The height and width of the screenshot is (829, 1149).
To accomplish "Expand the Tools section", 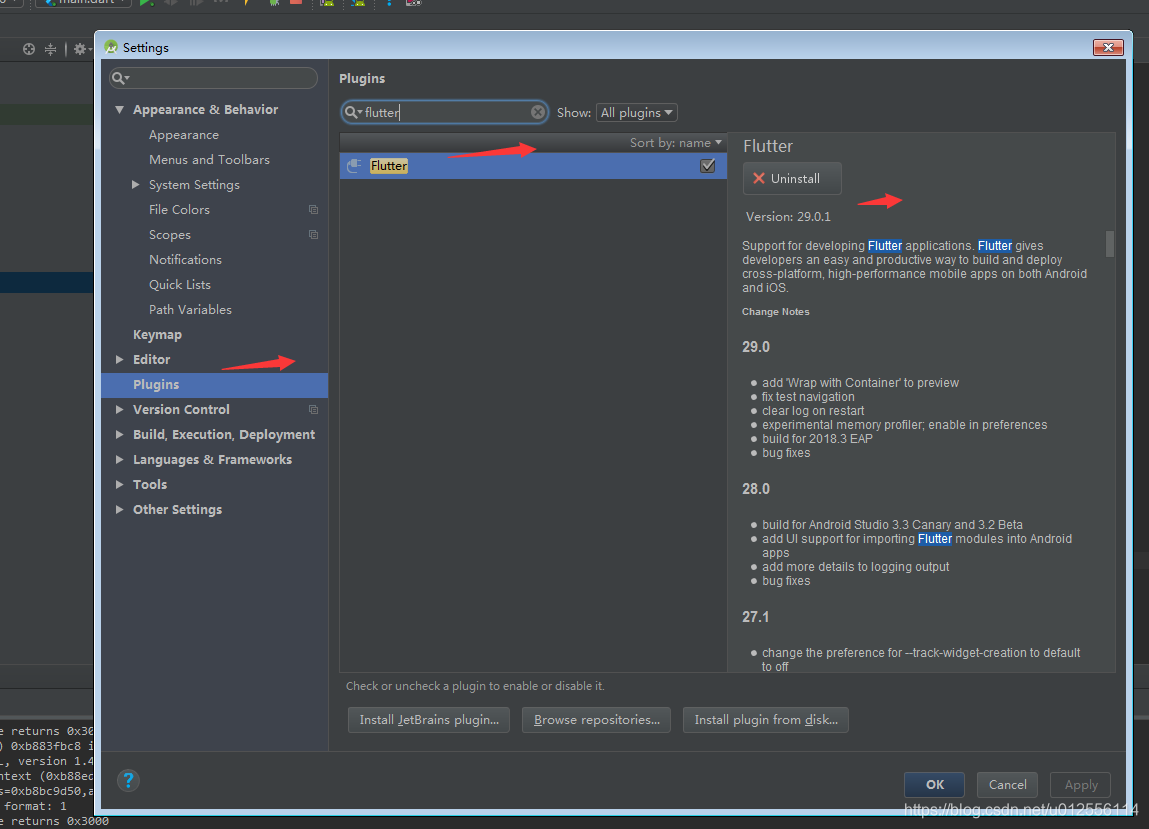I will [119, 484].
